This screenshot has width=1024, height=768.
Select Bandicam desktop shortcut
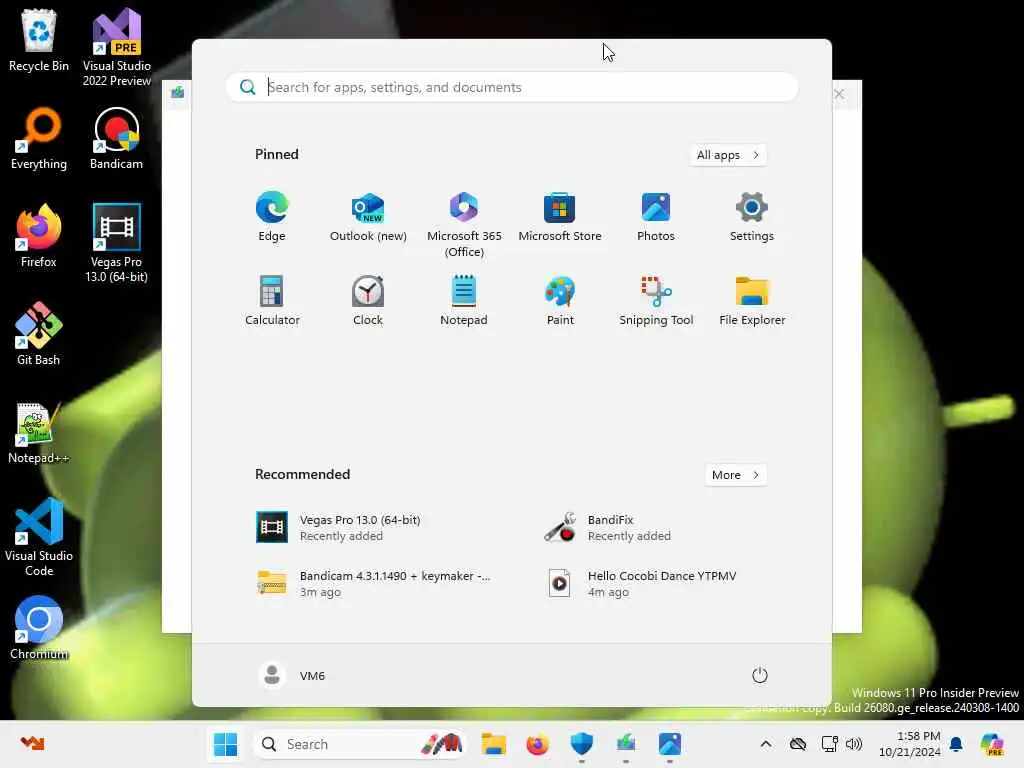click(116, 138)
